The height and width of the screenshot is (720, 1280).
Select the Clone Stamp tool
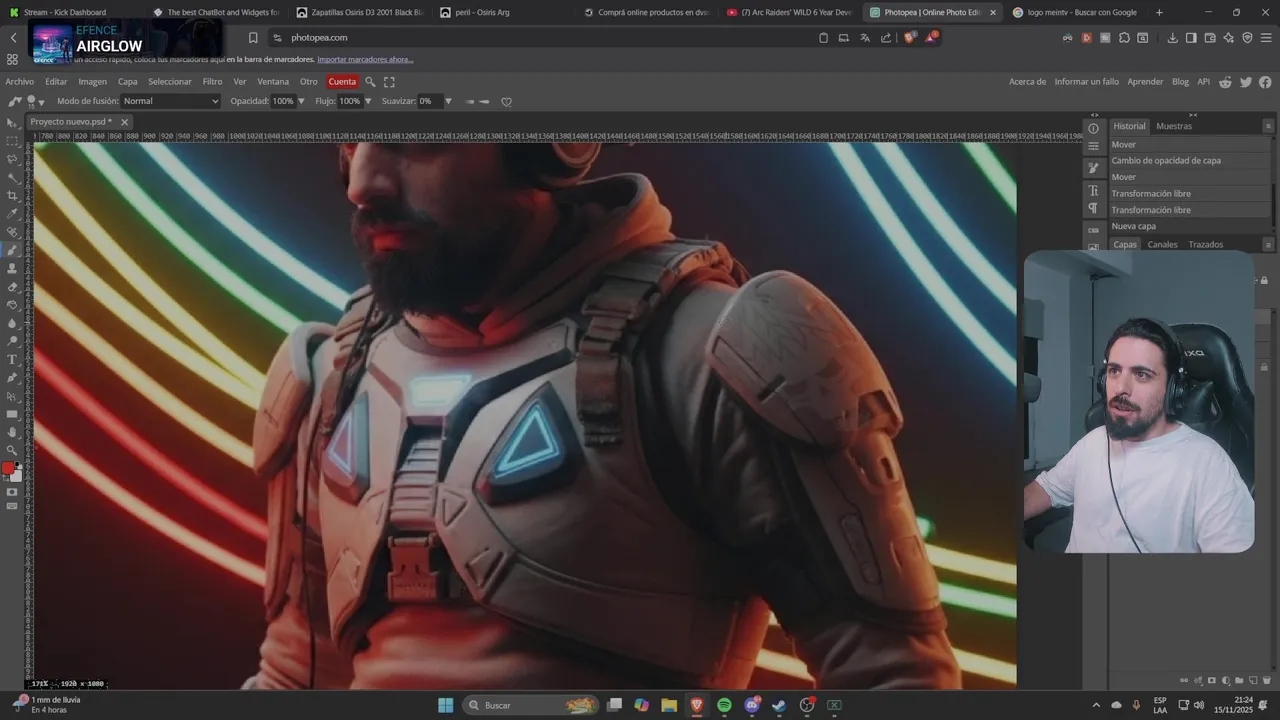12,268
